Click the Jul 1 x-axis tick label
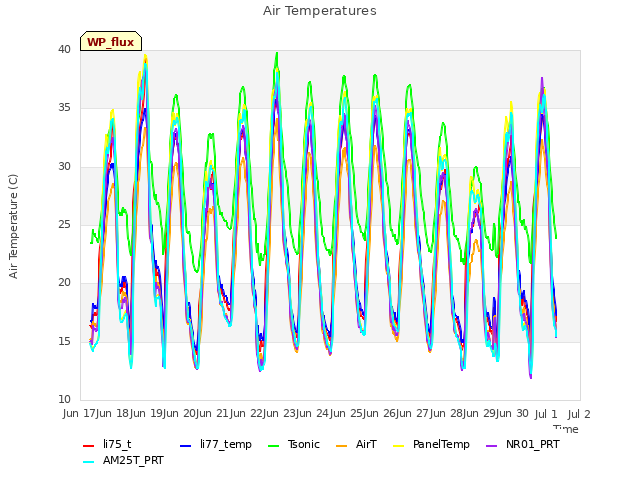This screenshot has width=640, height=480. pyautogui.click(x=546, y=413)
